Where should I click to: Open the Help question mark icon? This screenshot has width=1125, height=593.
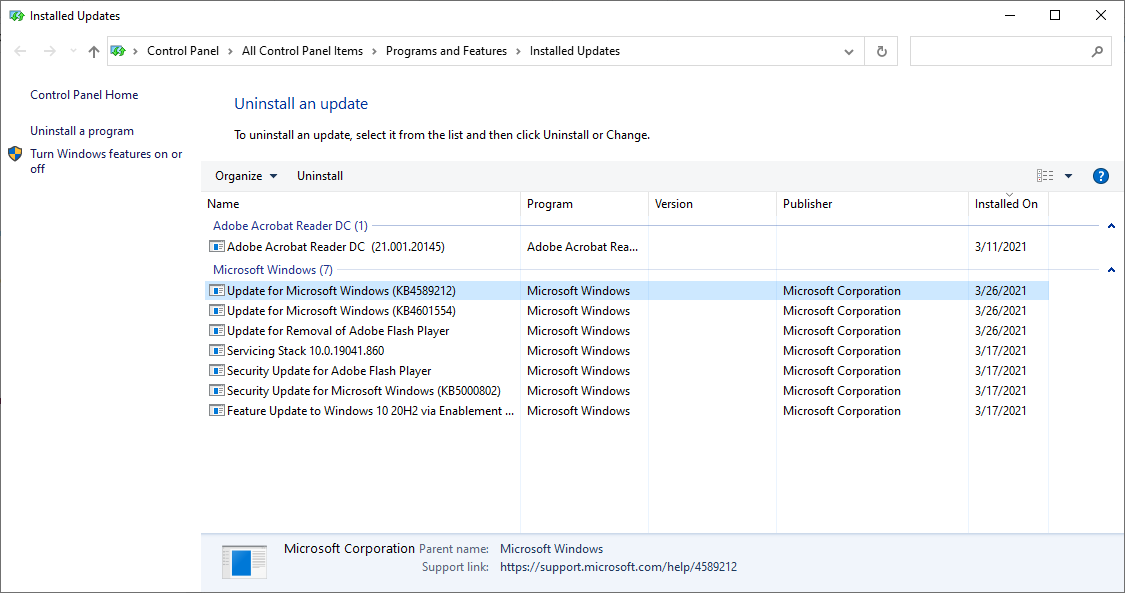pyautogui.click(x=1100, y=176)
